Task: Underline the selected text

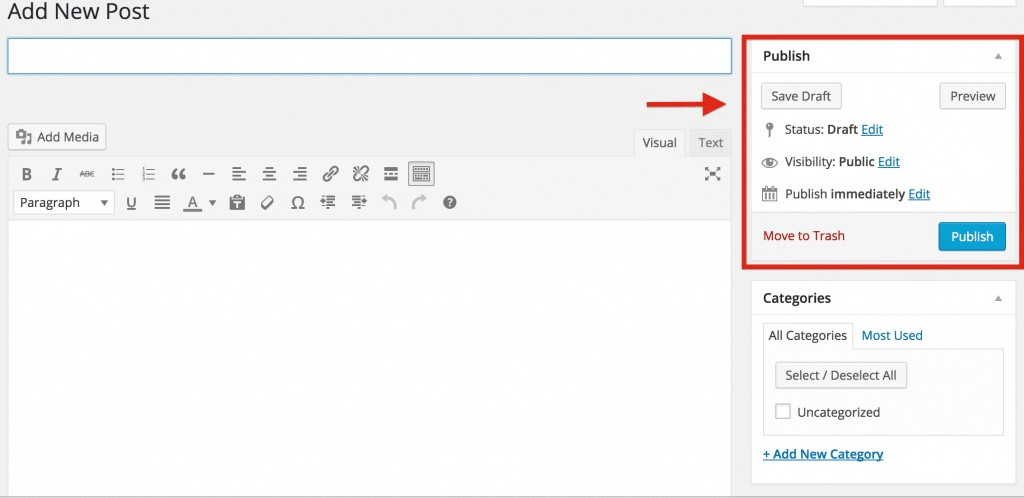Action: click(131, 203)
